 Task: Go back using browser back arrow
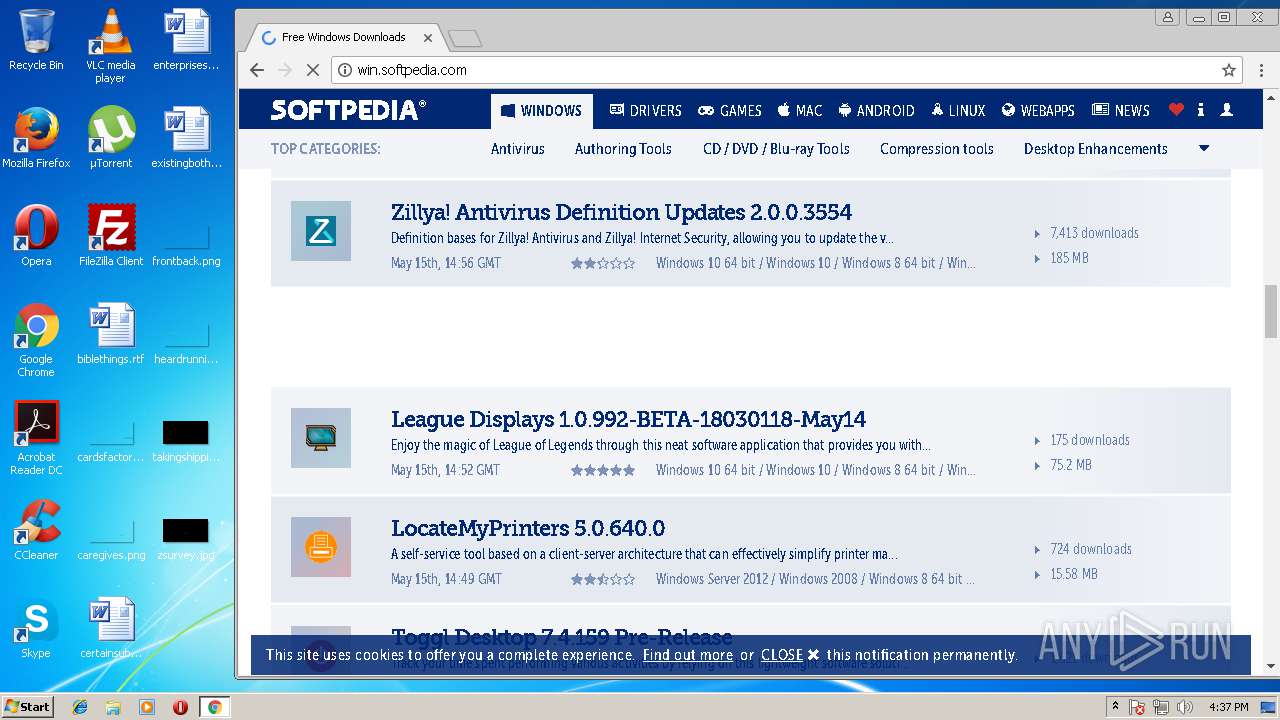(x=257, y=70)
